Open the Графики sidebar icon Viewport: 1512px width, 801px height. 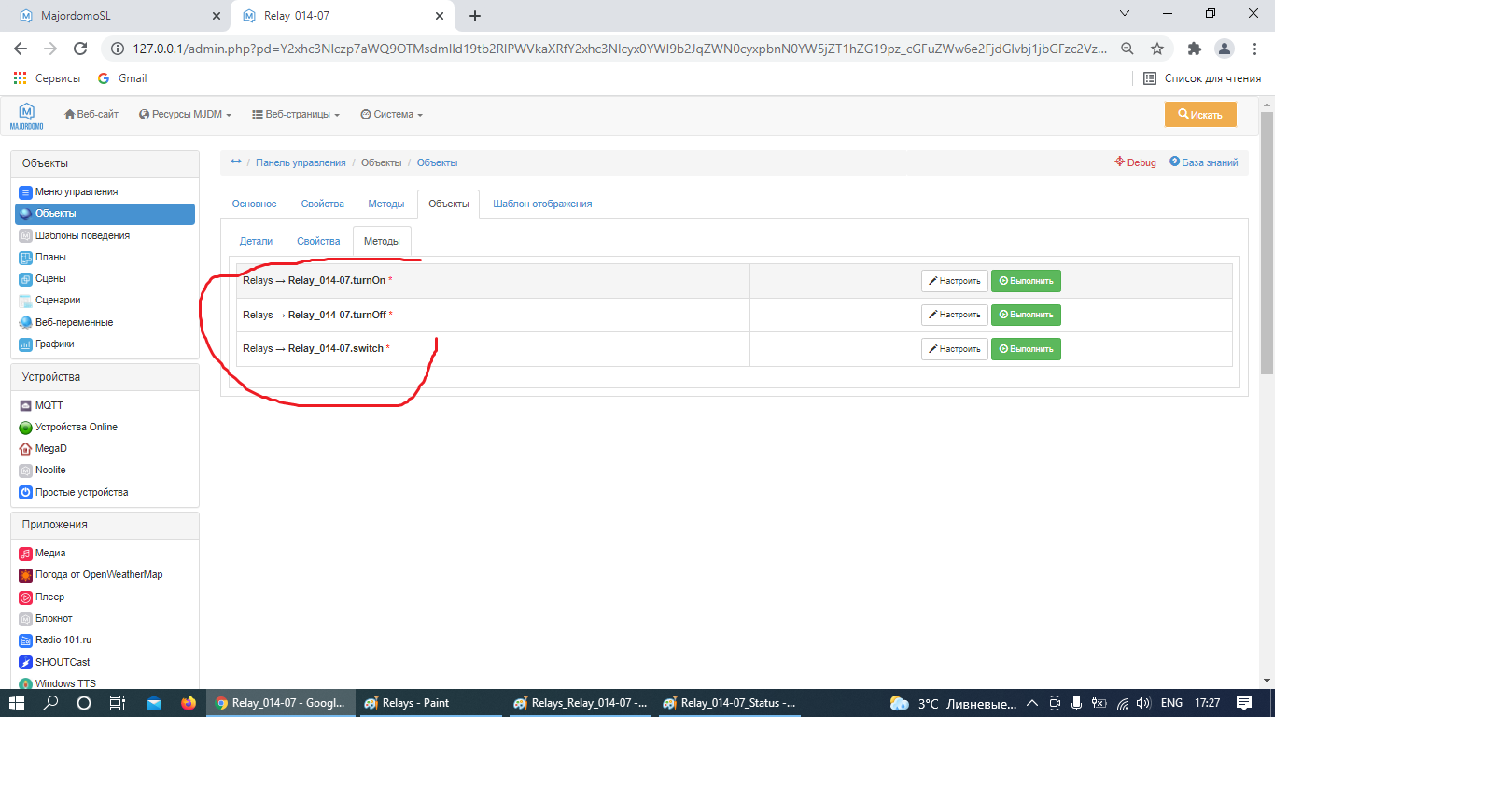click(25, 344)
